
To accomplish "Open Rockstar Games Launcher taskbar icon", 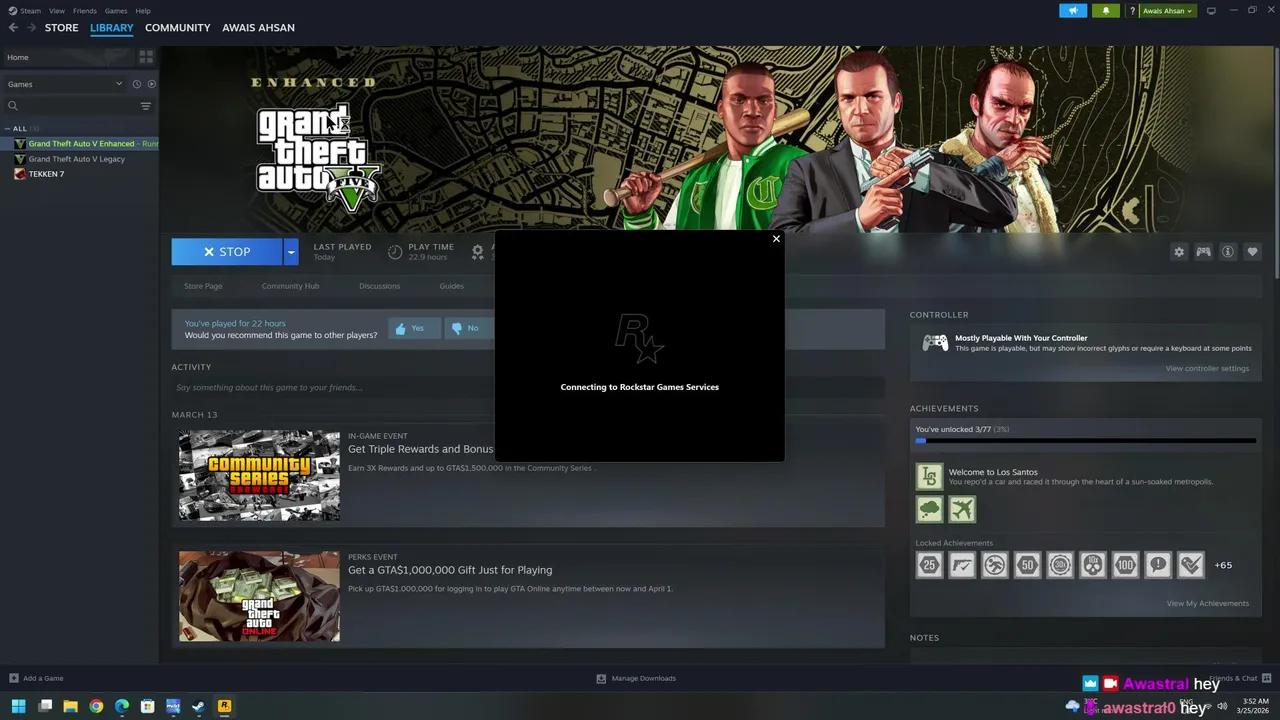I will tap(224, 706).
